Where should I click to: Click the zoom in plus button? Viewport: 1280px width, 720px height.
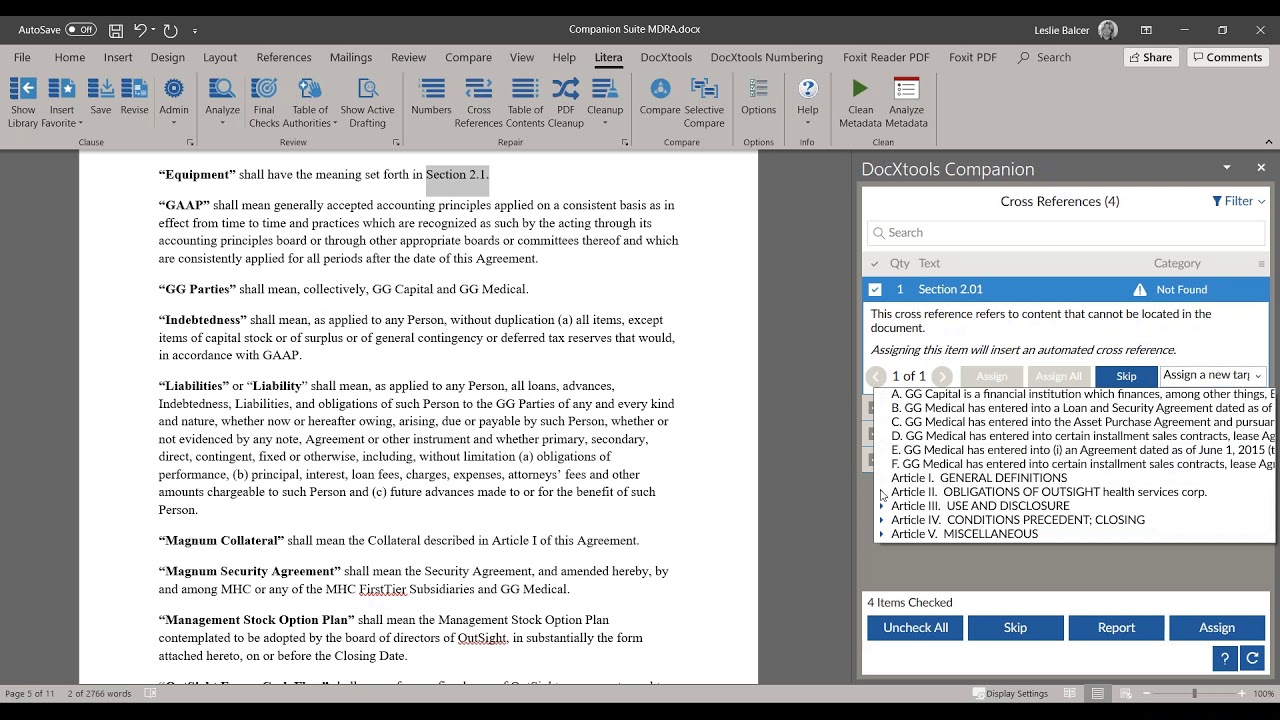point(1243,693)
